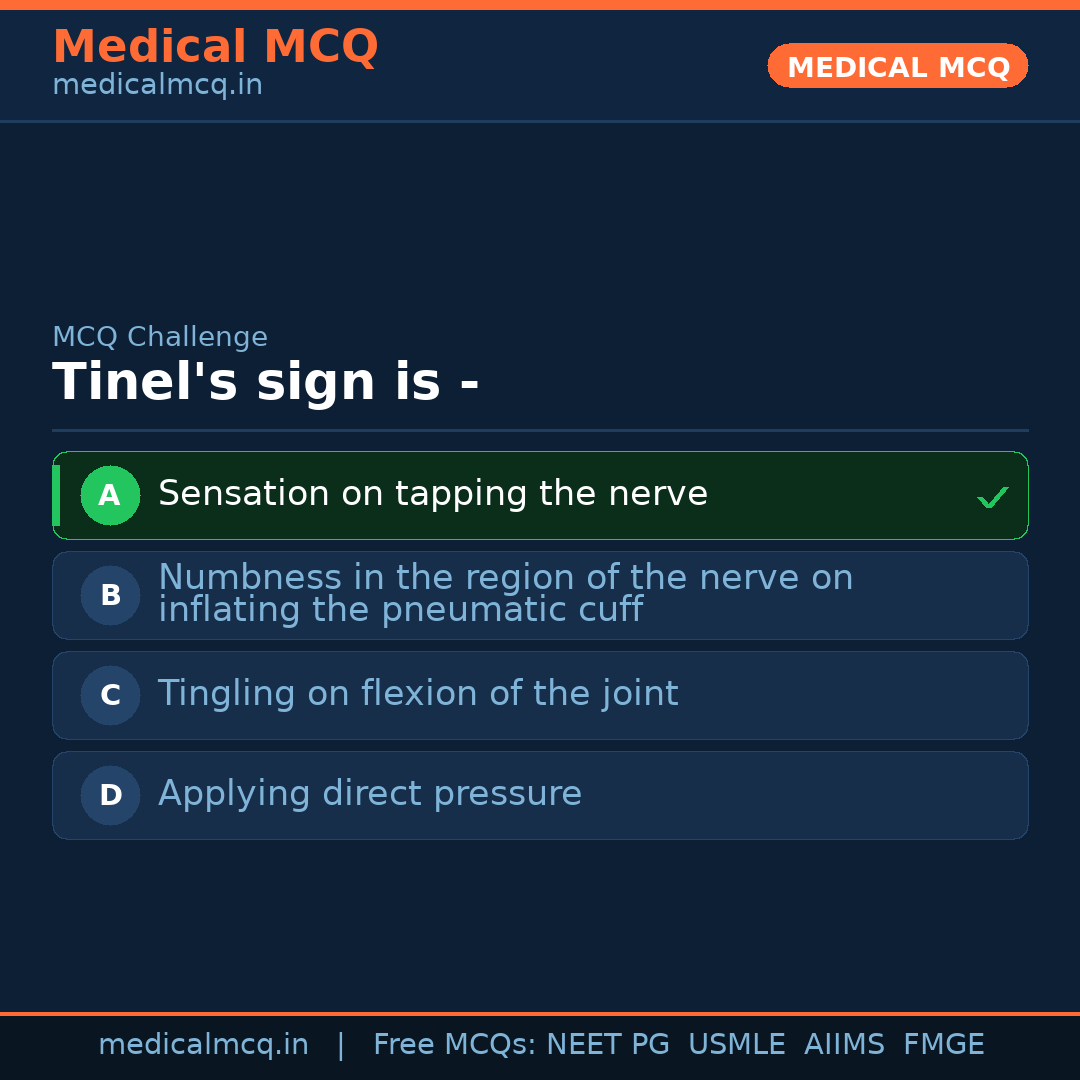Pick "Tingling on flexion of the joint"
This screenshot has height=1080, width=1080.
pos(418,694)
